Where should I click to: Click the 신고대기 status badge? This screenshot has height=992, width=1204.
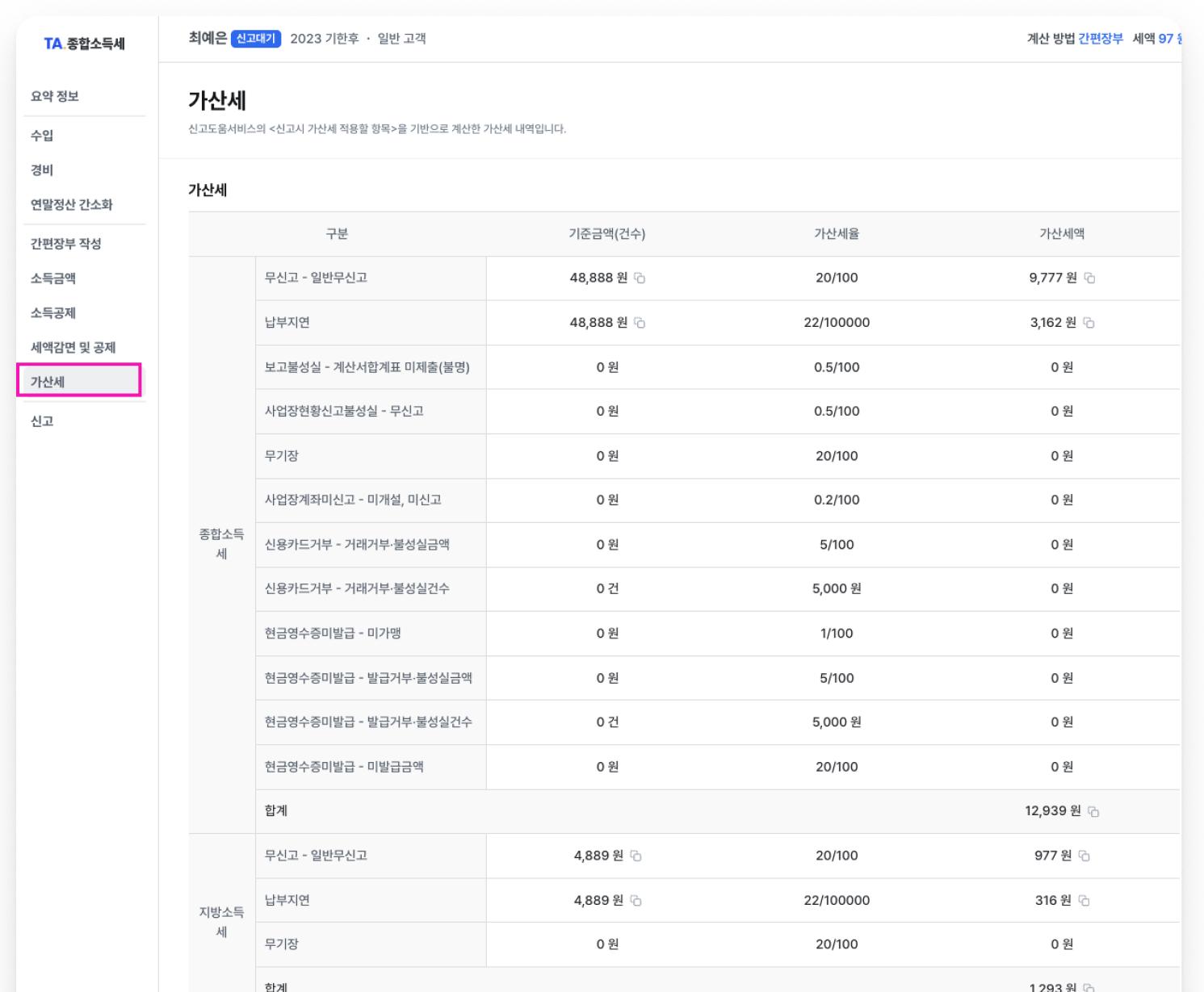pyautogui.click(x=256, y=39)
